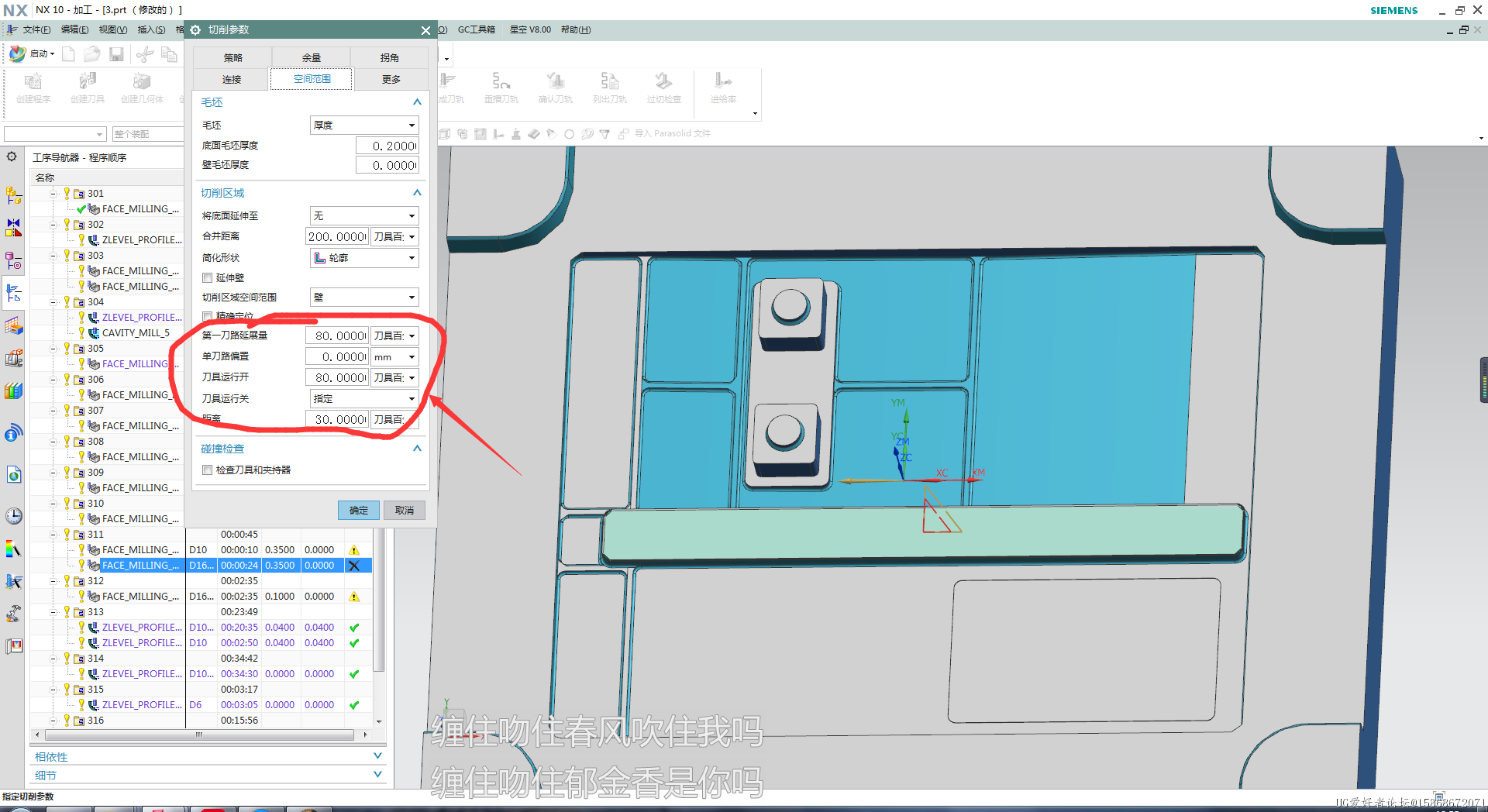1488x812 pixels.
Task: Click the Copy icon in toolbar
Action: pyautogui.click(x=169, y=53)
